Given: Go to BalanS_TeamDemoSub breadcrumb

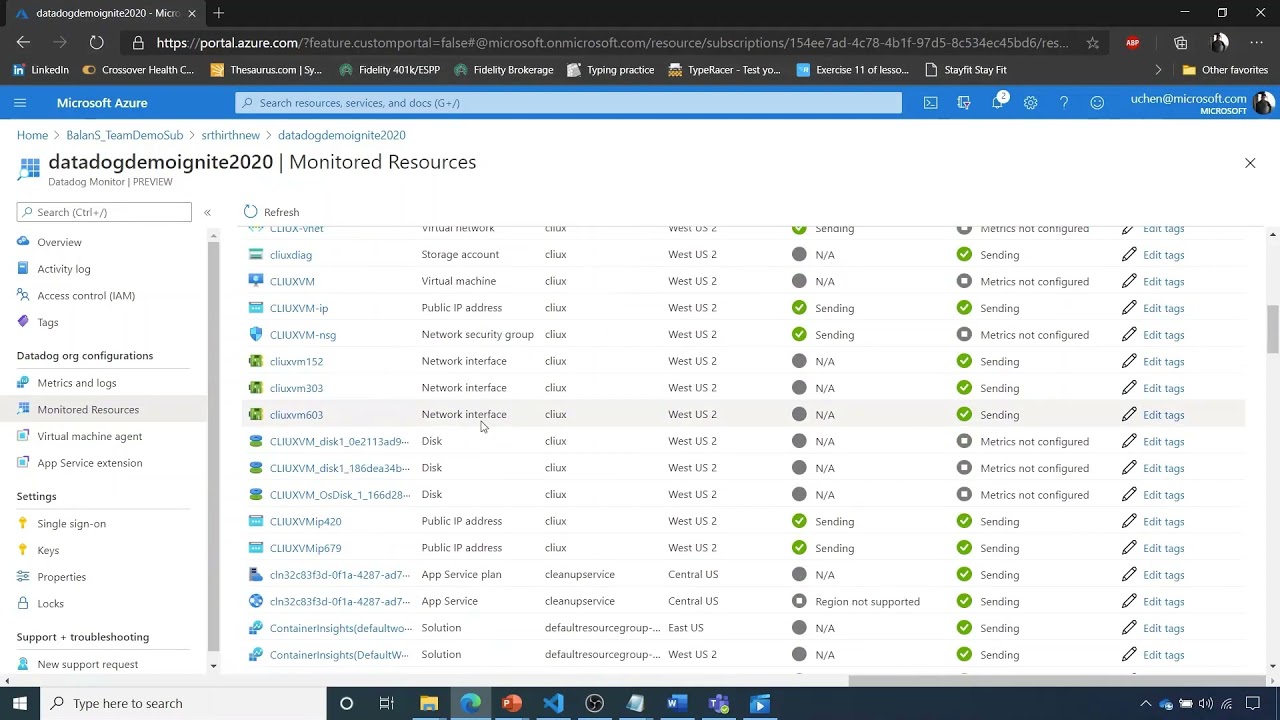Looking at the screenshot, I should point(125,135).
